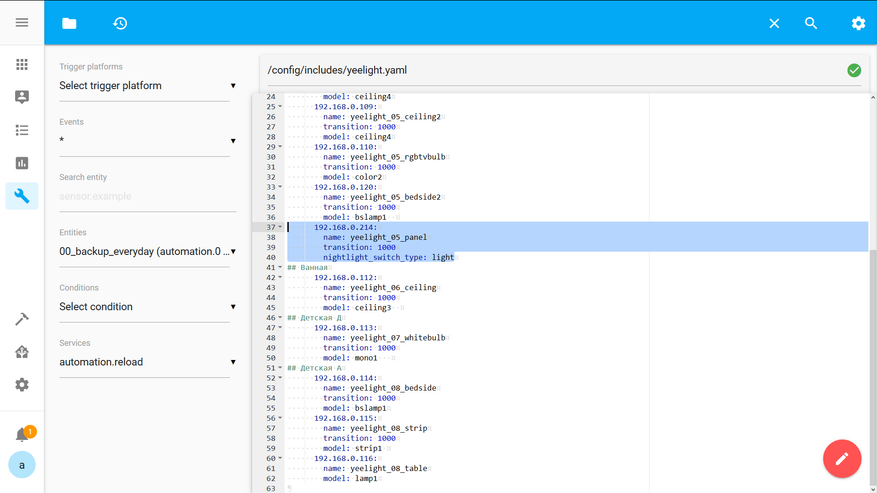Image resolution: width=877 pixels, height=493 pixels.
Task: Open the overview grid icon in the sidebar
Action: [22, 64]
